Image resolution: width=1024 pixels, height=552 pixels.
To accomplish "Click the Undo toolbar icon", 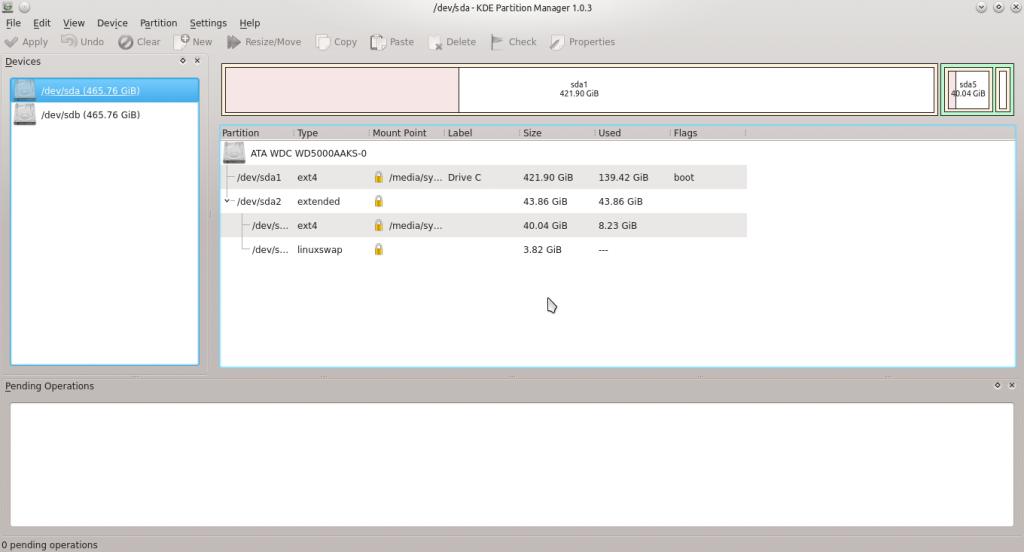I will coord(69,42).
